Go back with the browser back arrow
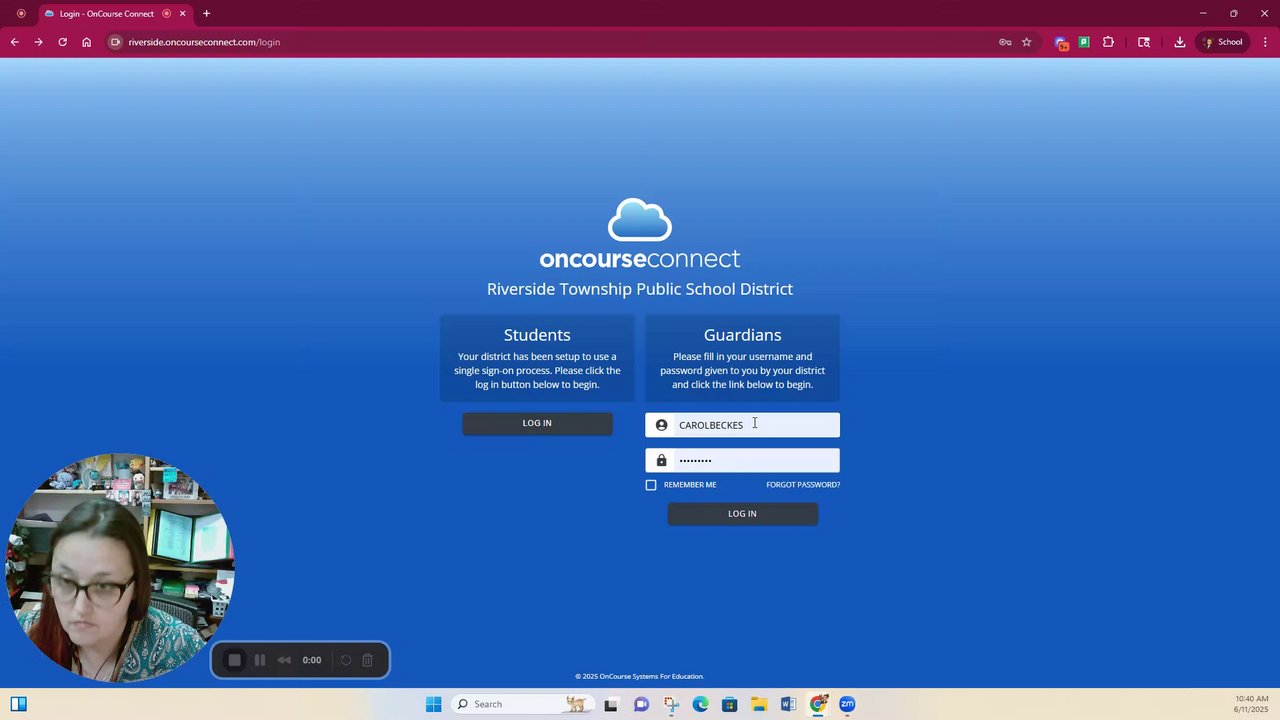 [14, 42]
